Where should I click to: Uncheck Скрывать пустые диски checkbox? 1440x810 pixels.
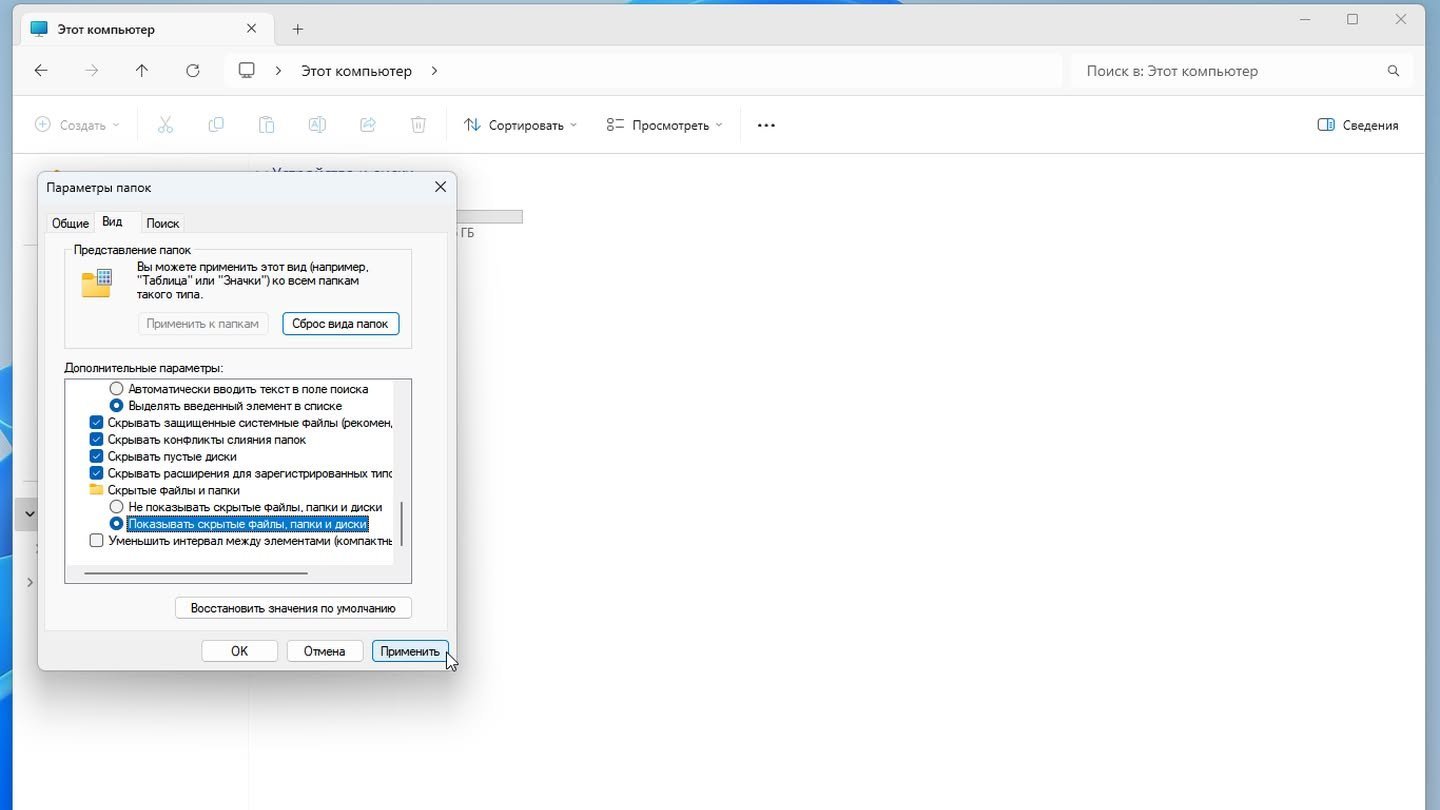click(96, 456)
